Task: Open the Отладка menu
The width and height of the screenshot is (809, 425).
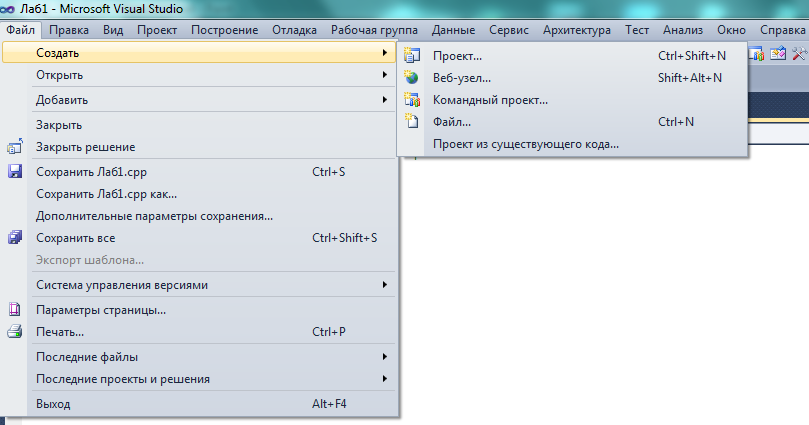Action: click(294, 30)
